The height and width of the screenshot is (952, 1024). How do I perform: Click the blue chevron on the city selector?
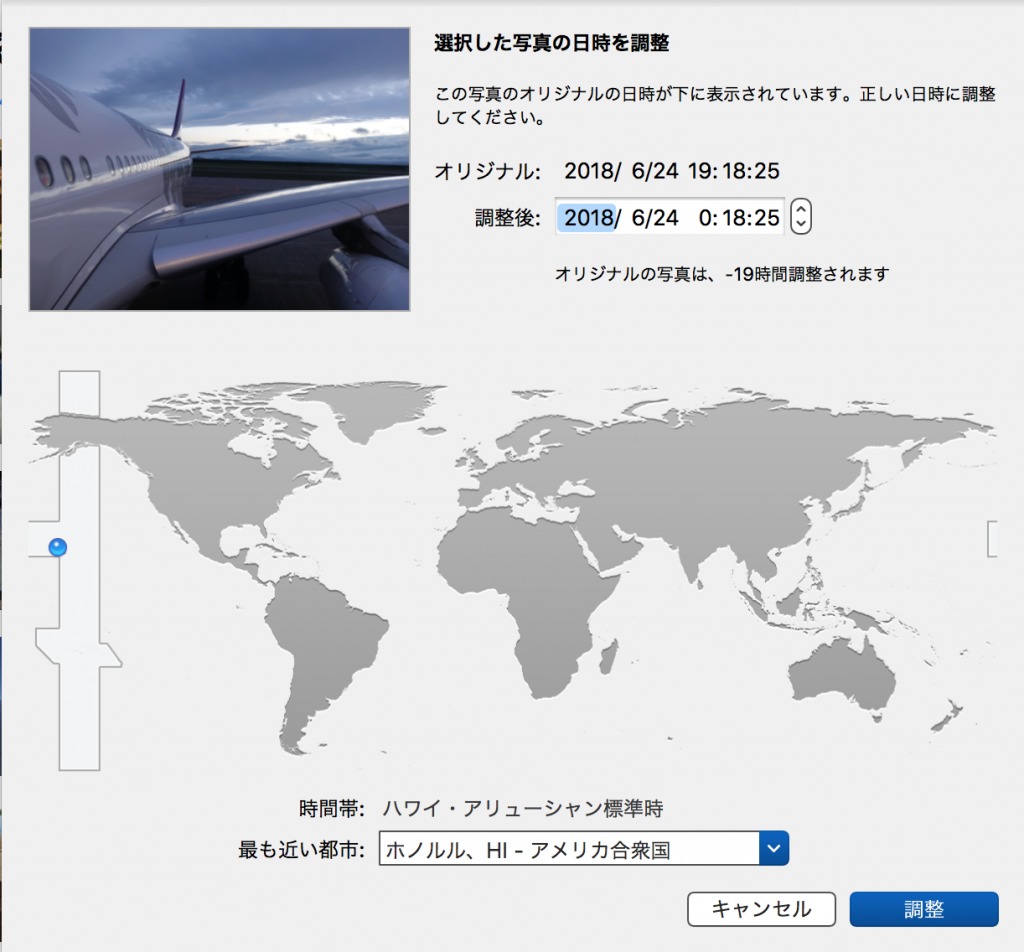[x=774, y=848]
